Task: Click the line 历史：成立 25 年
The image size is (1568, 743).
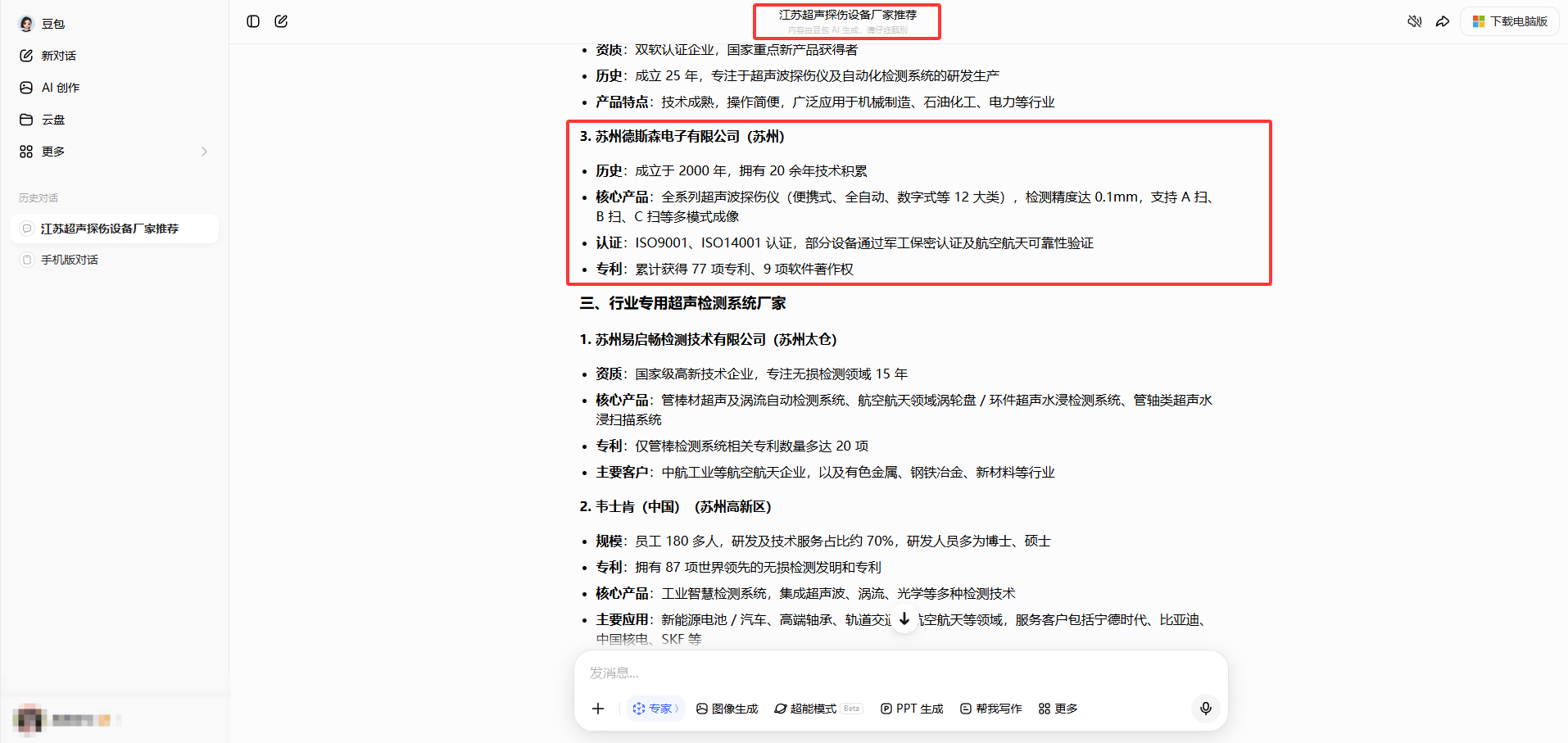Action: click(797, 76)
